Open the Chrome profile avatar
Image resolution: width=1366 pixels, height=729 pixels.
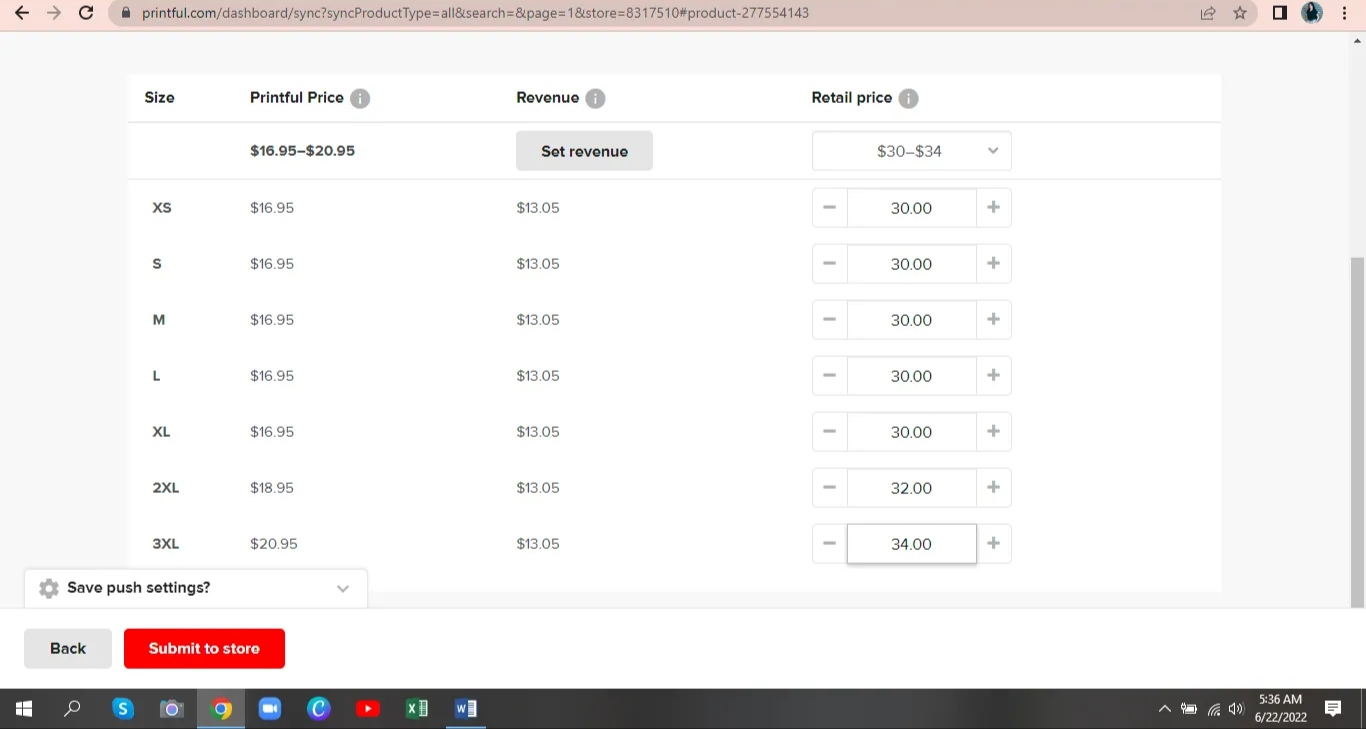click(x=1312, y=13)
